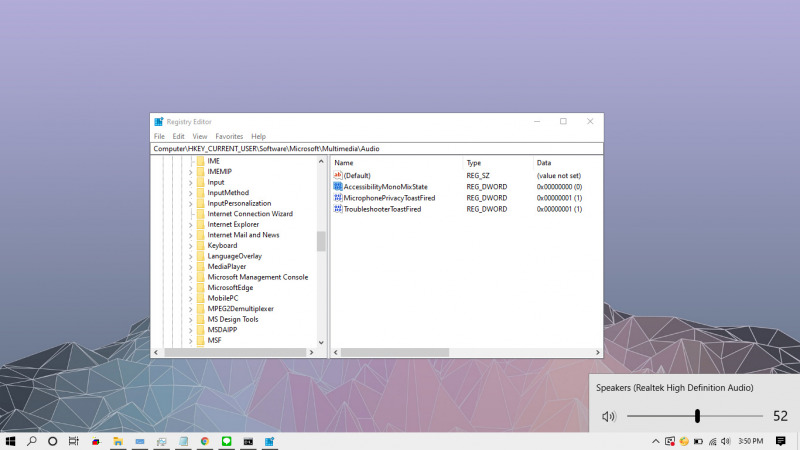Select the MSDAIPP key
The width and height of the screenshot is (800, 450).
(x=222, y=330)
